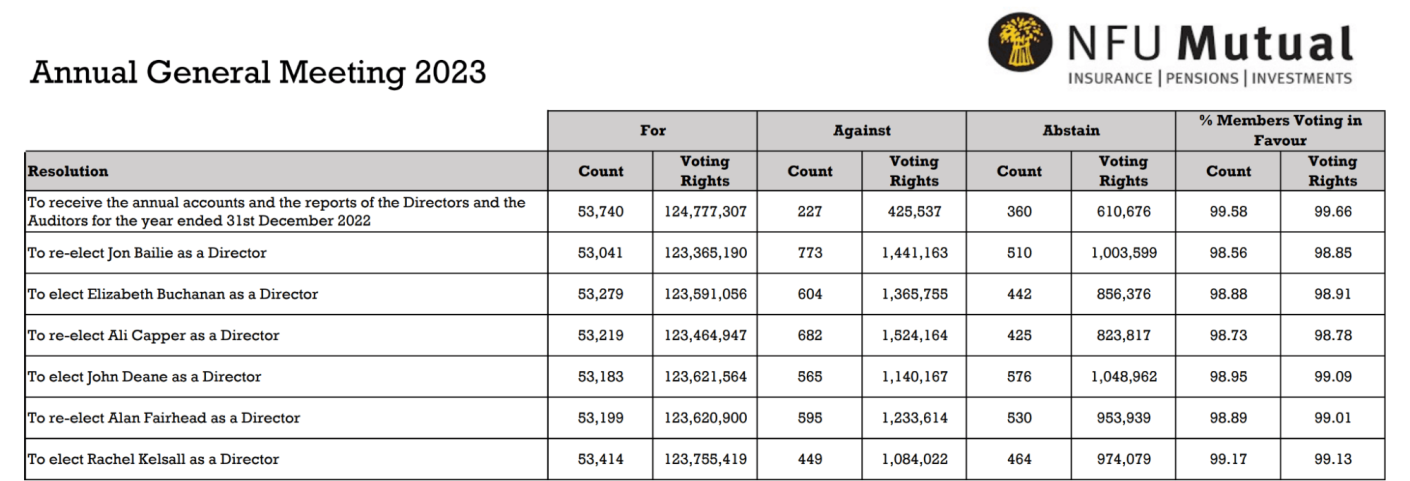The image size is (1410, 481).
Task: Click the For count value 53,740
Action: [x=601, y=211]
